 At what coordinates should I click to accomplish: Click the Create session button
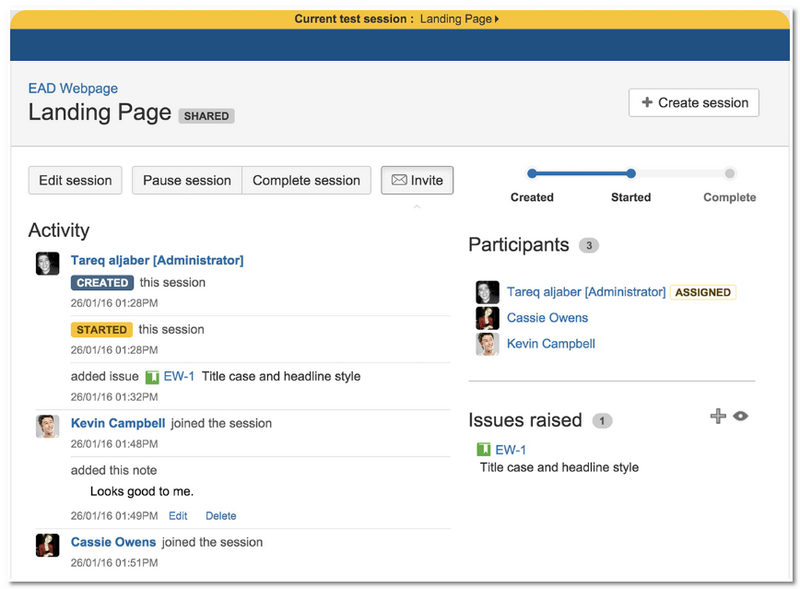coord(694,103)
